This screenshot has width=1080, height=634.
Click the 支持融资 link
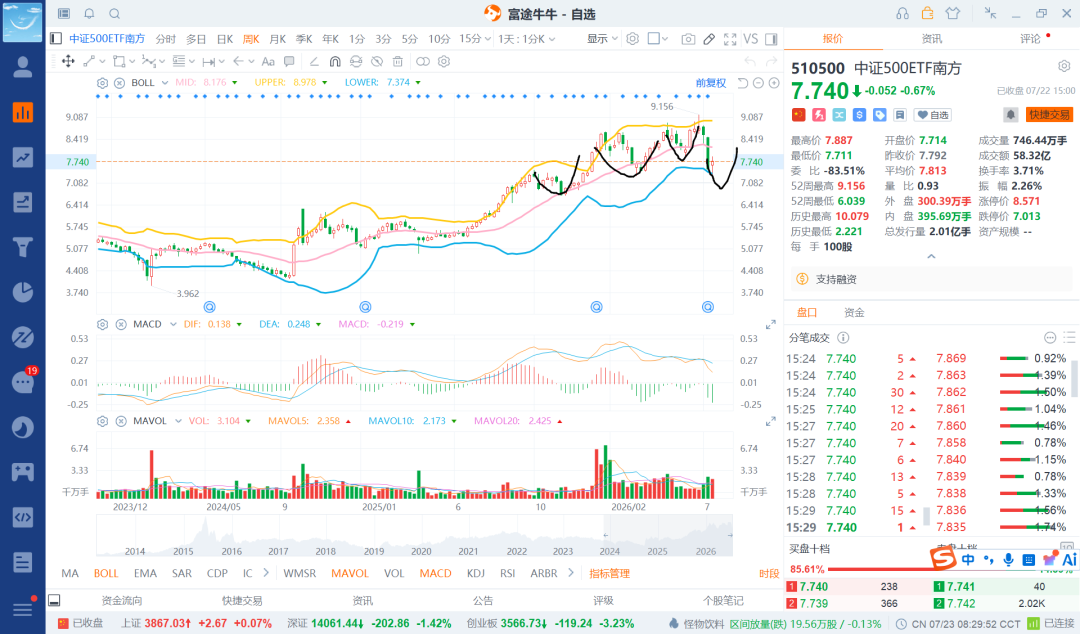click(836, 279)
